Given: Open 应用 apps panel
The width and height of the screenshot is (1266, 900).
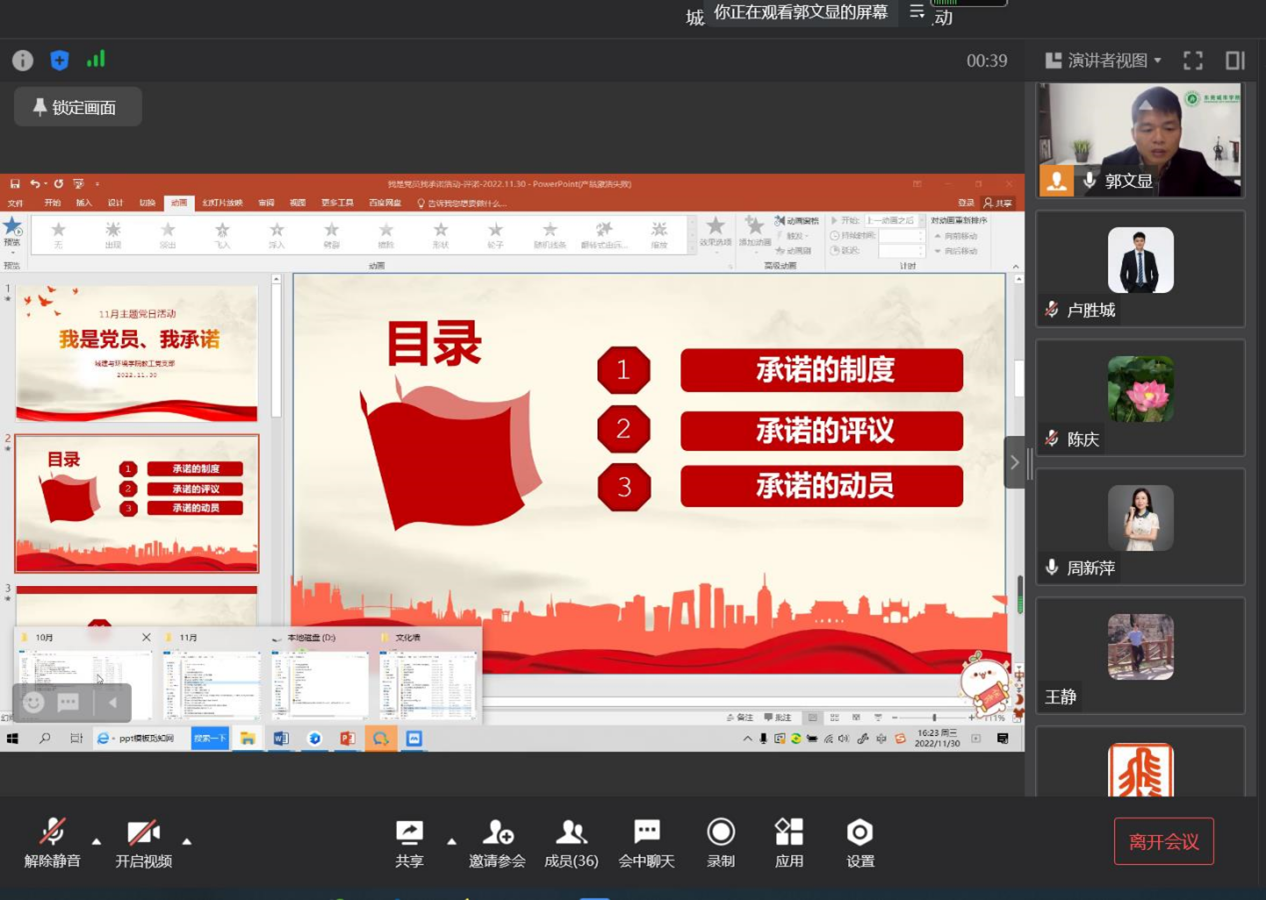Looking at the screenshot, I should click(x=789, y=843).
